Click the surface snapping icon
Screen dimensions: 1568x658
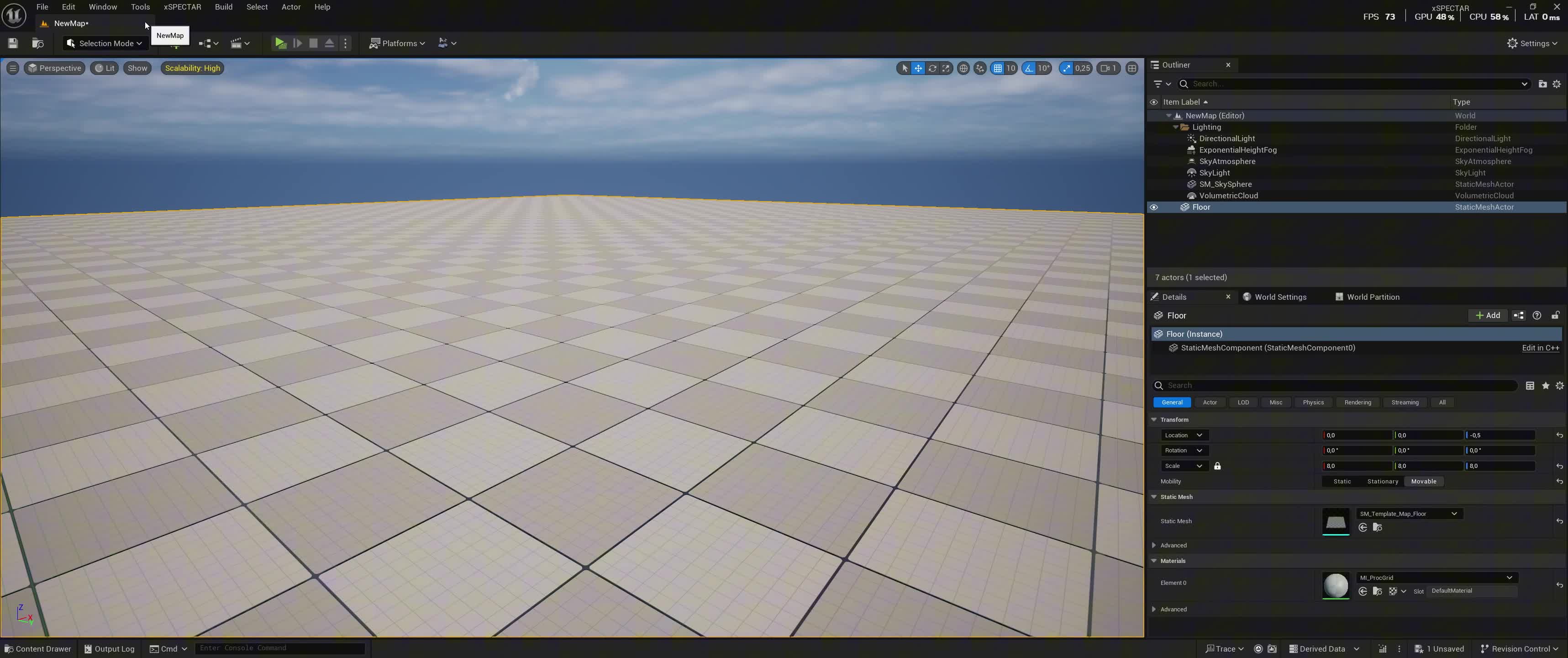point(979,68)
